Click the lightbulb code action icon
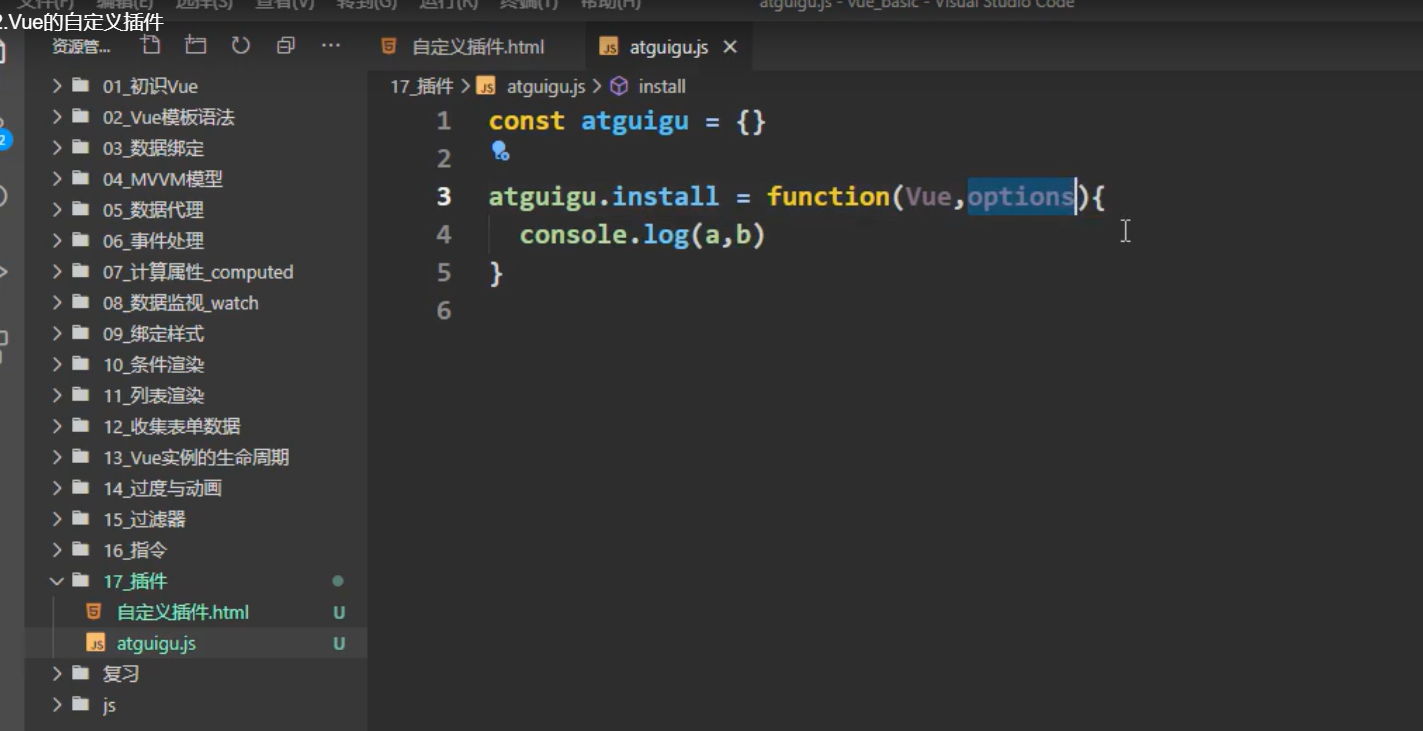The image size is (1423, 731). 500,151
